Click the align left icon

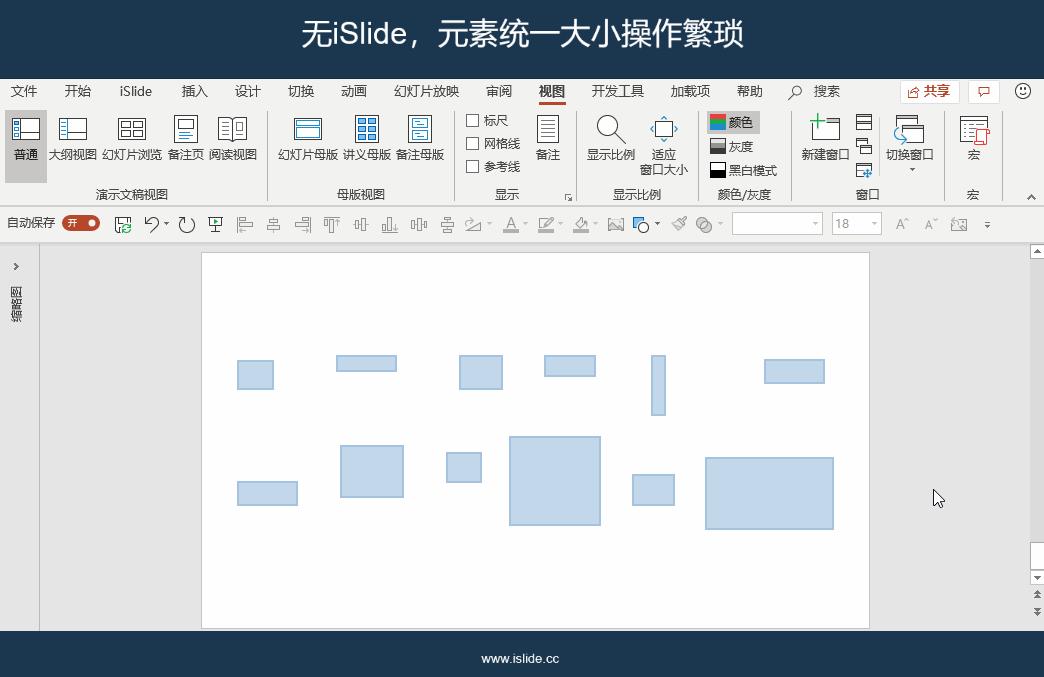tap(245, 225)
